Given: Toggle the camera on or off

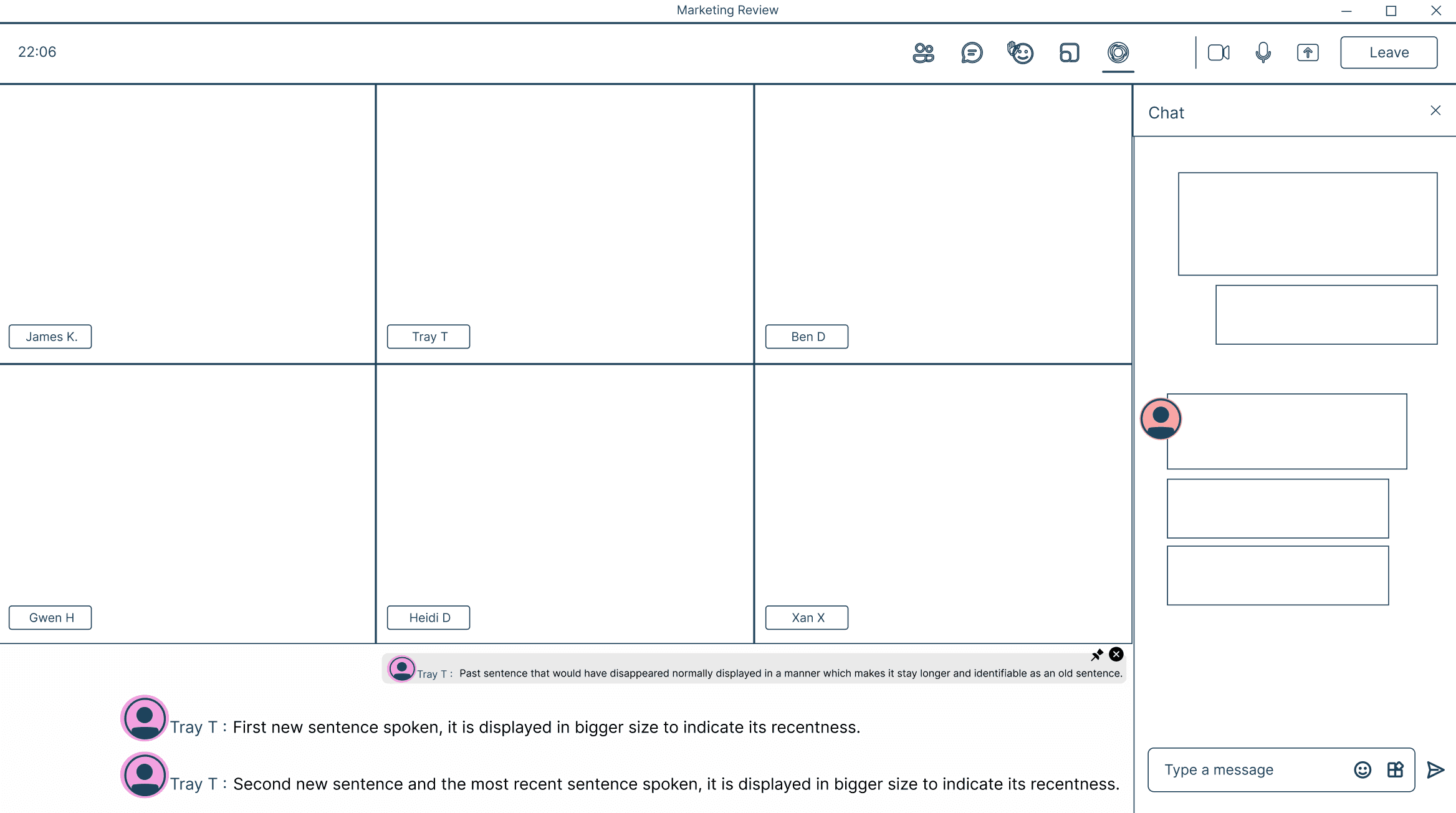Looking at the screenshot, I should pos(1218,53).
